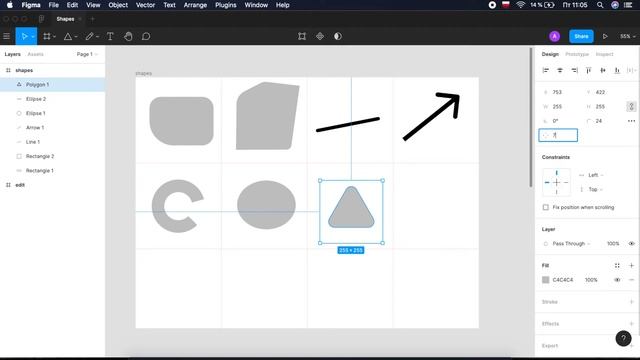This screenshot has height=360, width=640.
Task: Click the Align top icon
Action: (x=589, y=70)
